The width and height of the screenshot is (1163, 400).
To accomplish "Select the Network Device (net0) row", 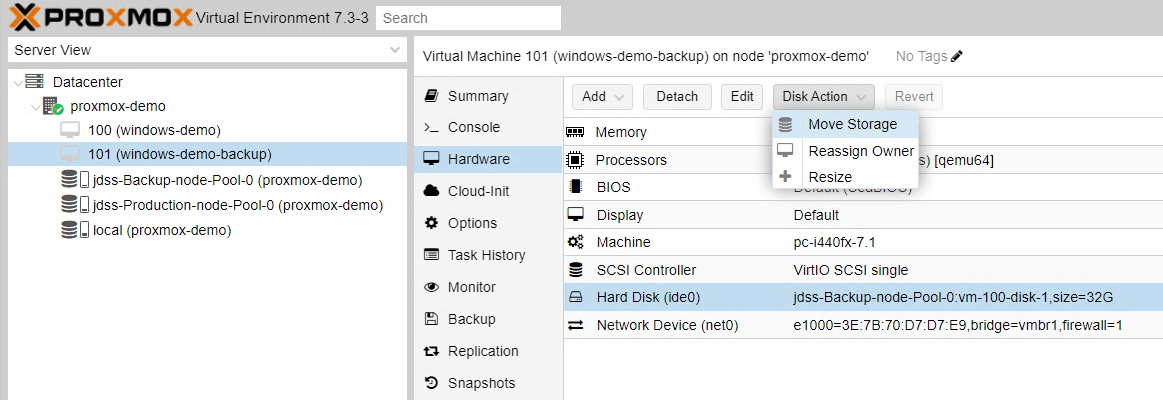I will coord(863,325).
